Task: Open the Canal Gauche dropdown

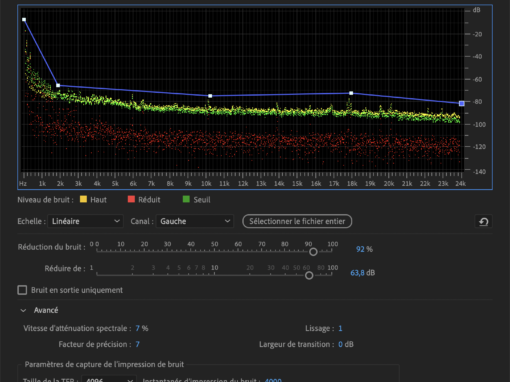Action: coord(195,221)
